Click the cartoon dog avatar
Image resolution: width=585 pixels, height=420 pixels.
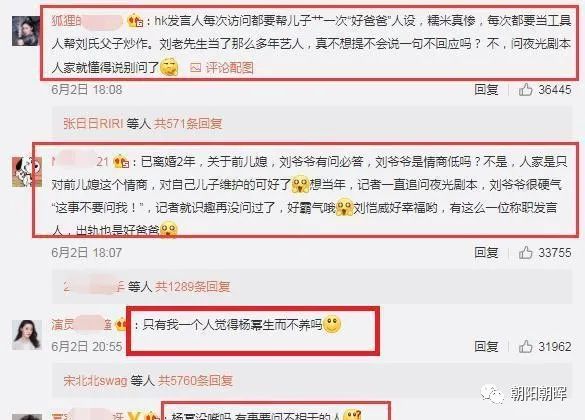point(26,172)
